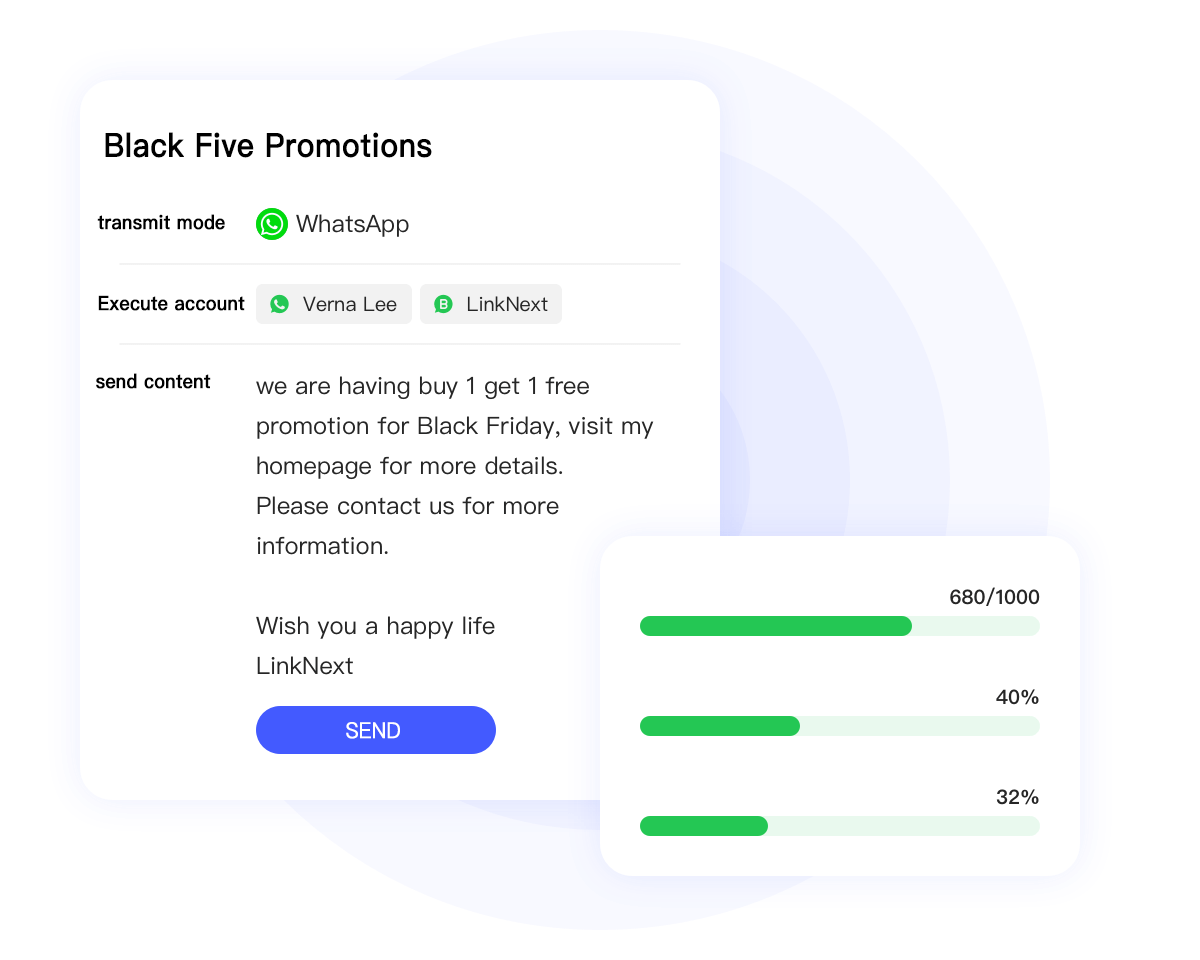1200x960 pixels.
Task: Click the LinkNext signature in message
Action: click(x=304, y=666)
